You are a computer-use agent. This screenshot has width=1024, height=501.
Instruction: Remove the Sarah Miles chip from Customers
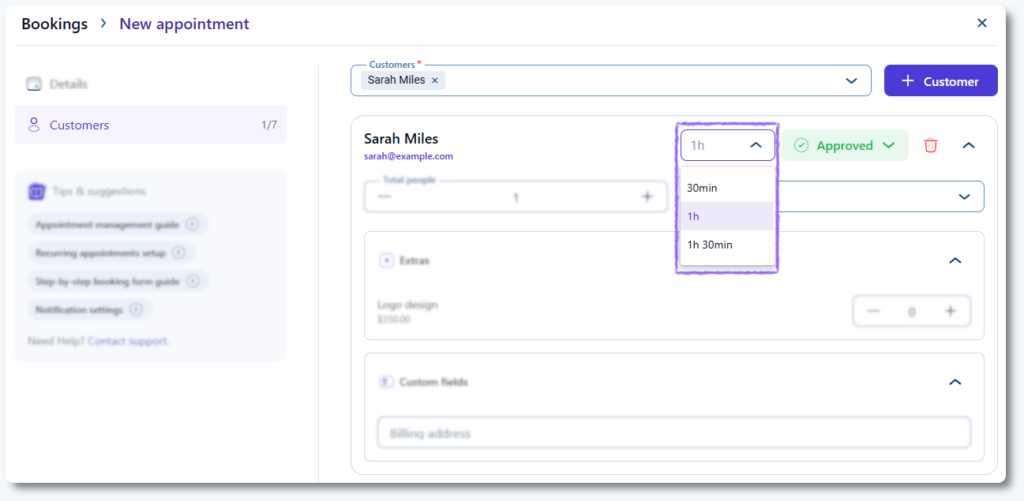[x=435, y=80]
